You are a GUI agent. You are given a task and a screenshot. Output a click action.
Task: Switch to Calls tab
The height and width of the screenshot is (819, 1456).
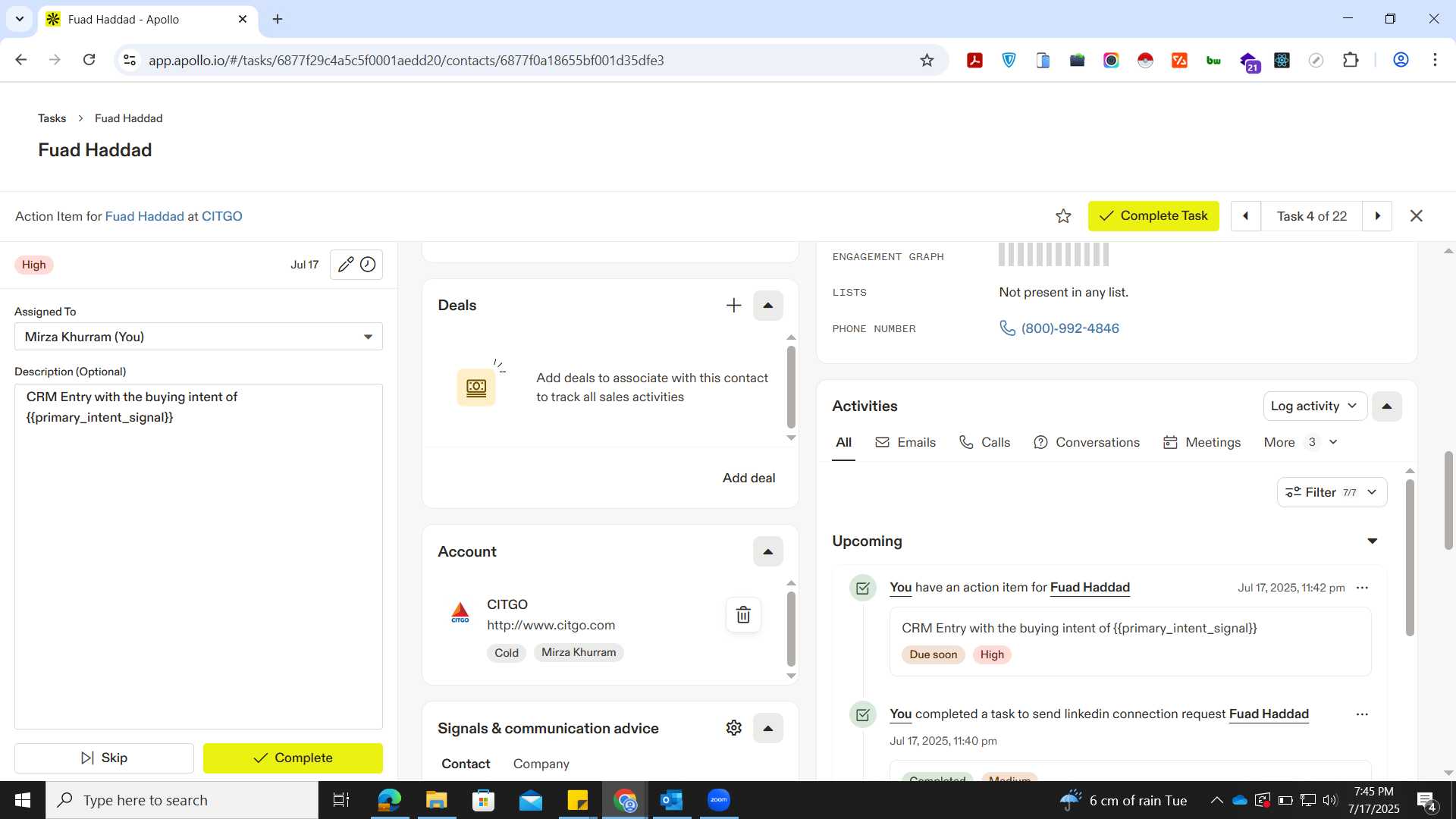984,442
